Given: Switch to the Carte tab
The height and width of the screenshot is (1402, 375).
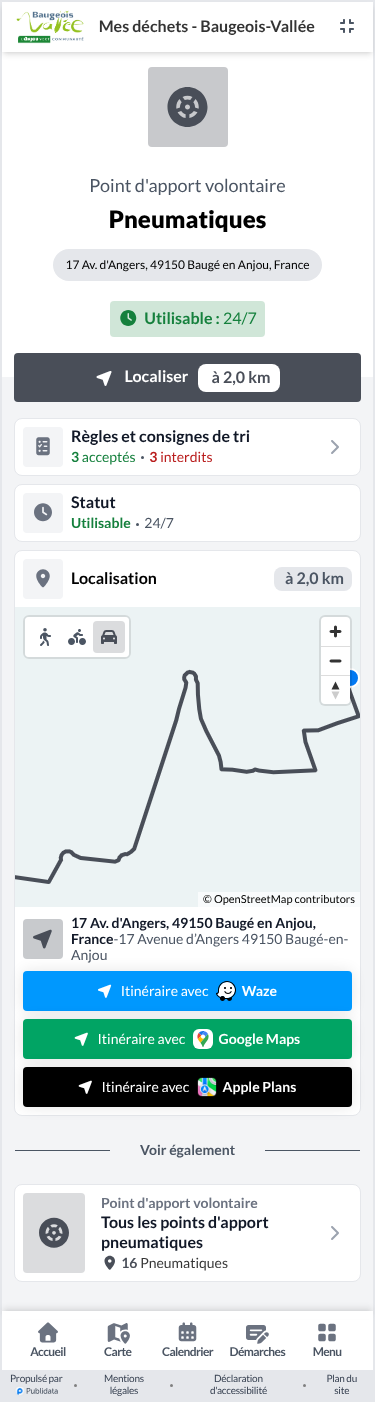Looking at the screenshot, I should tap(117, 1340).
